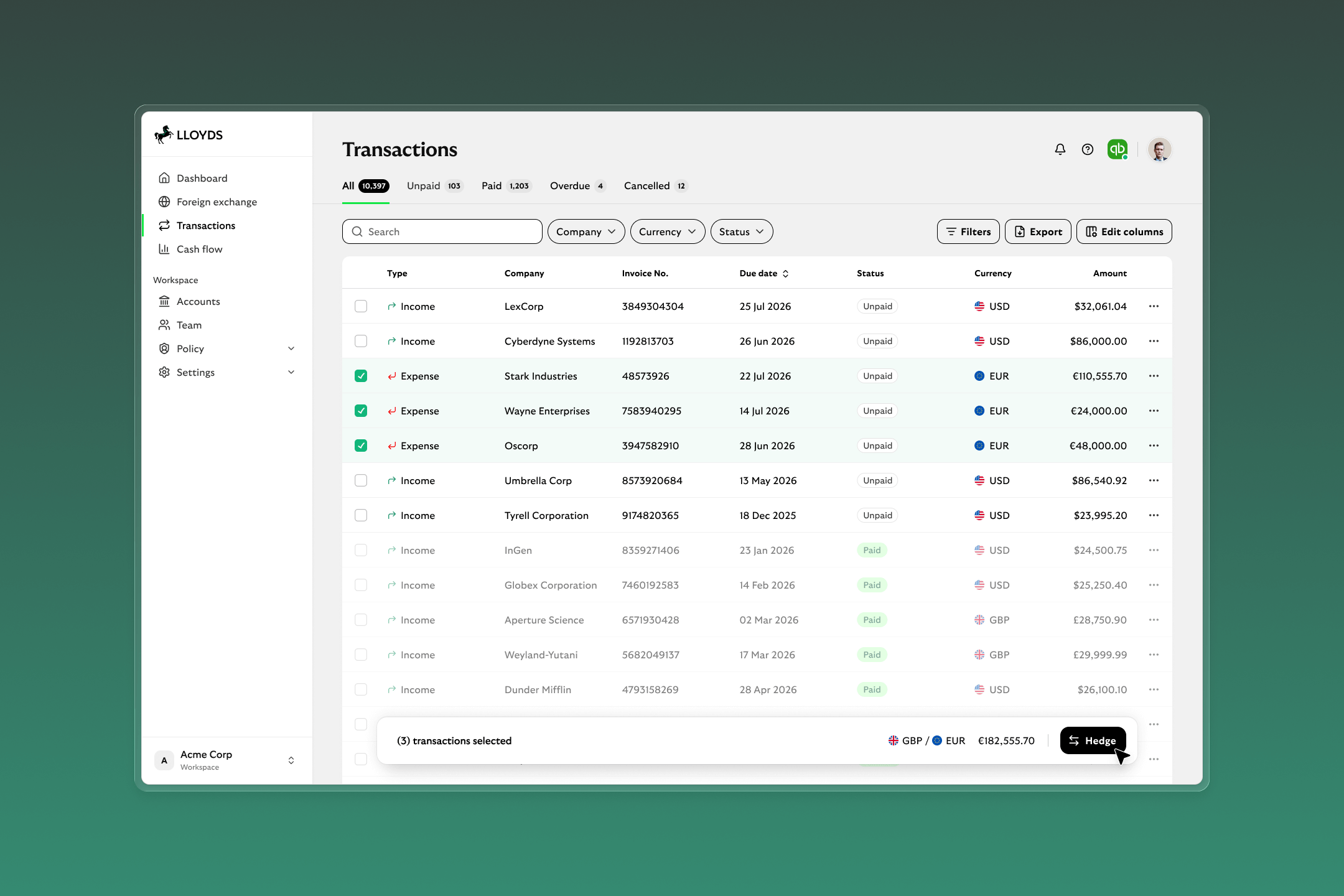Click the Export button

[x=1038, y=231]
